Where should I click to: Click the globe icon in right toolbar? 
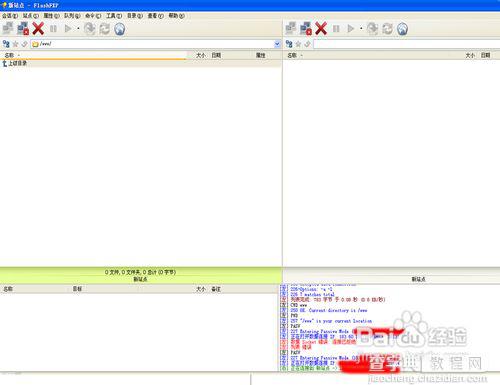pos(402,29)
